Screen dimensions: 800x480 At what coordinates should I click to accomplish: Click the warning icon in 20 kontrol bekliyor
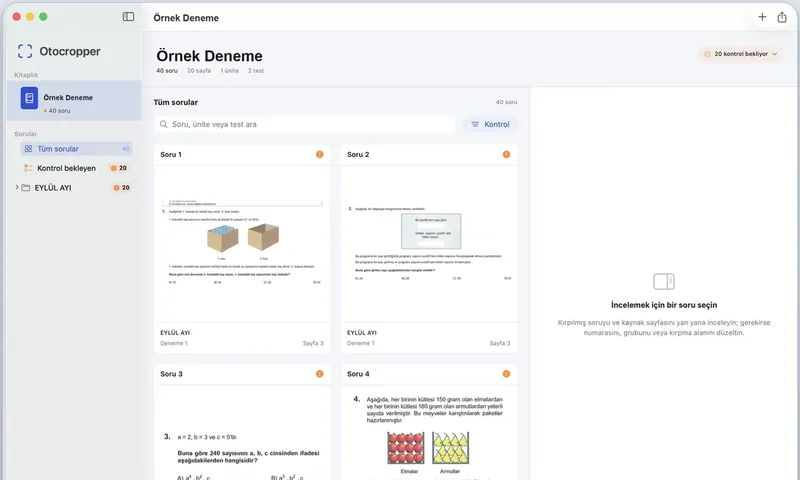pyautogui.click(x=707, y=54)
